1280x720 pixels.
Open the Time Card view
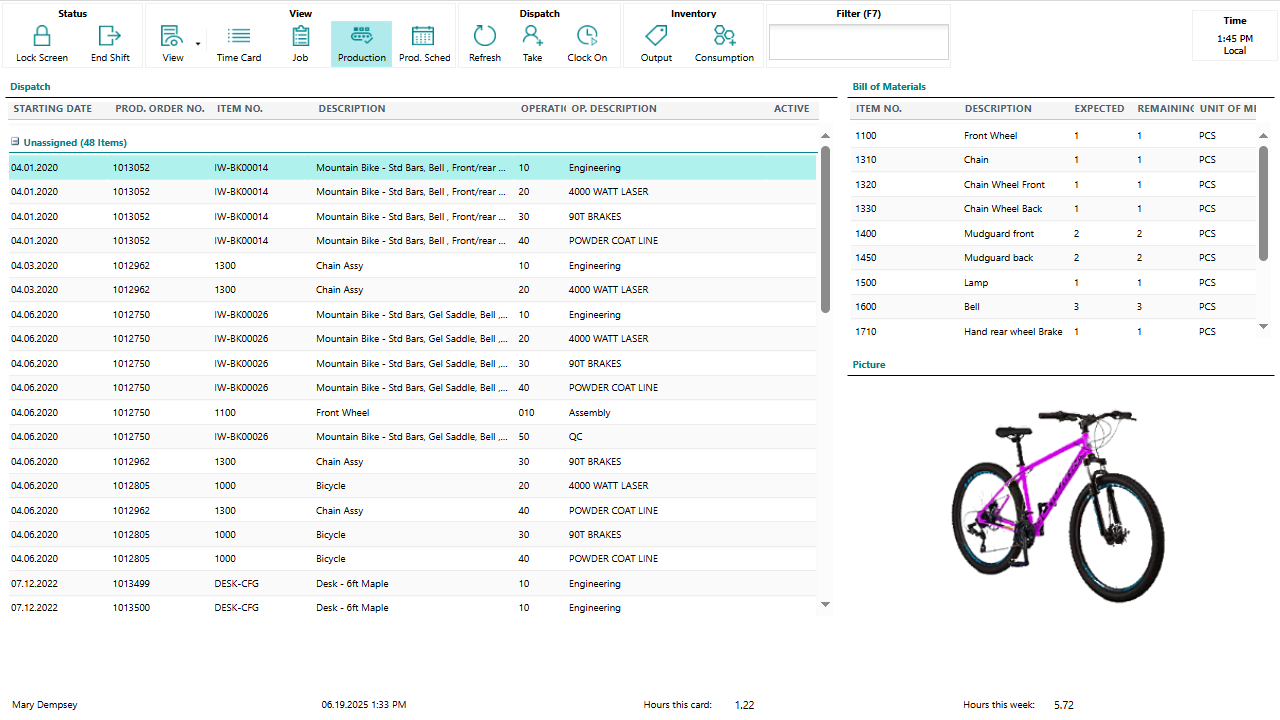(239, 37)
